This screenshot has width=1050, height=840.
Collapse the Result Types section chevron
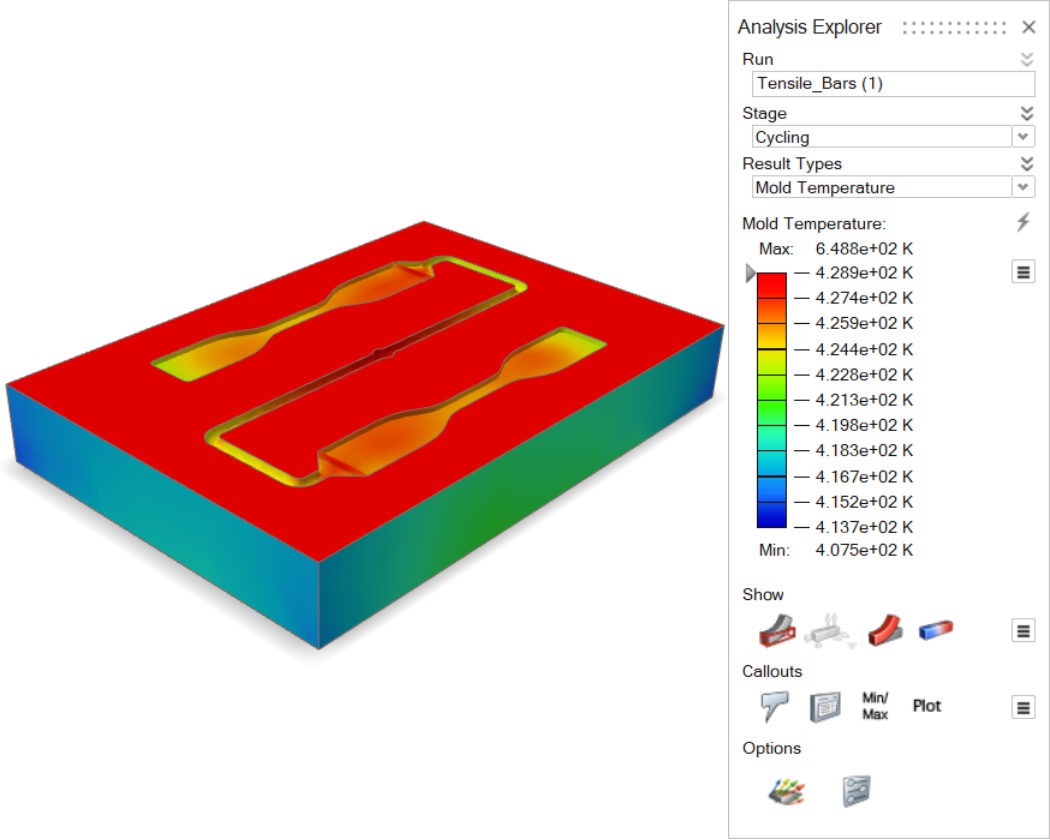[x=1027, y=163]
